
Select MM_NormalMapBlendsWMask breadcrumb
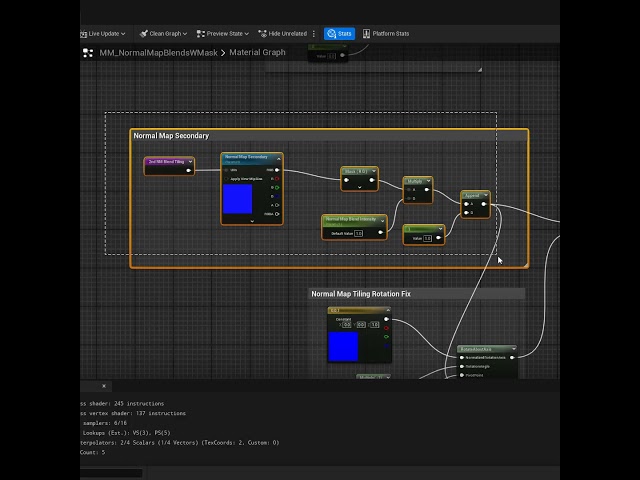(158, 53)
